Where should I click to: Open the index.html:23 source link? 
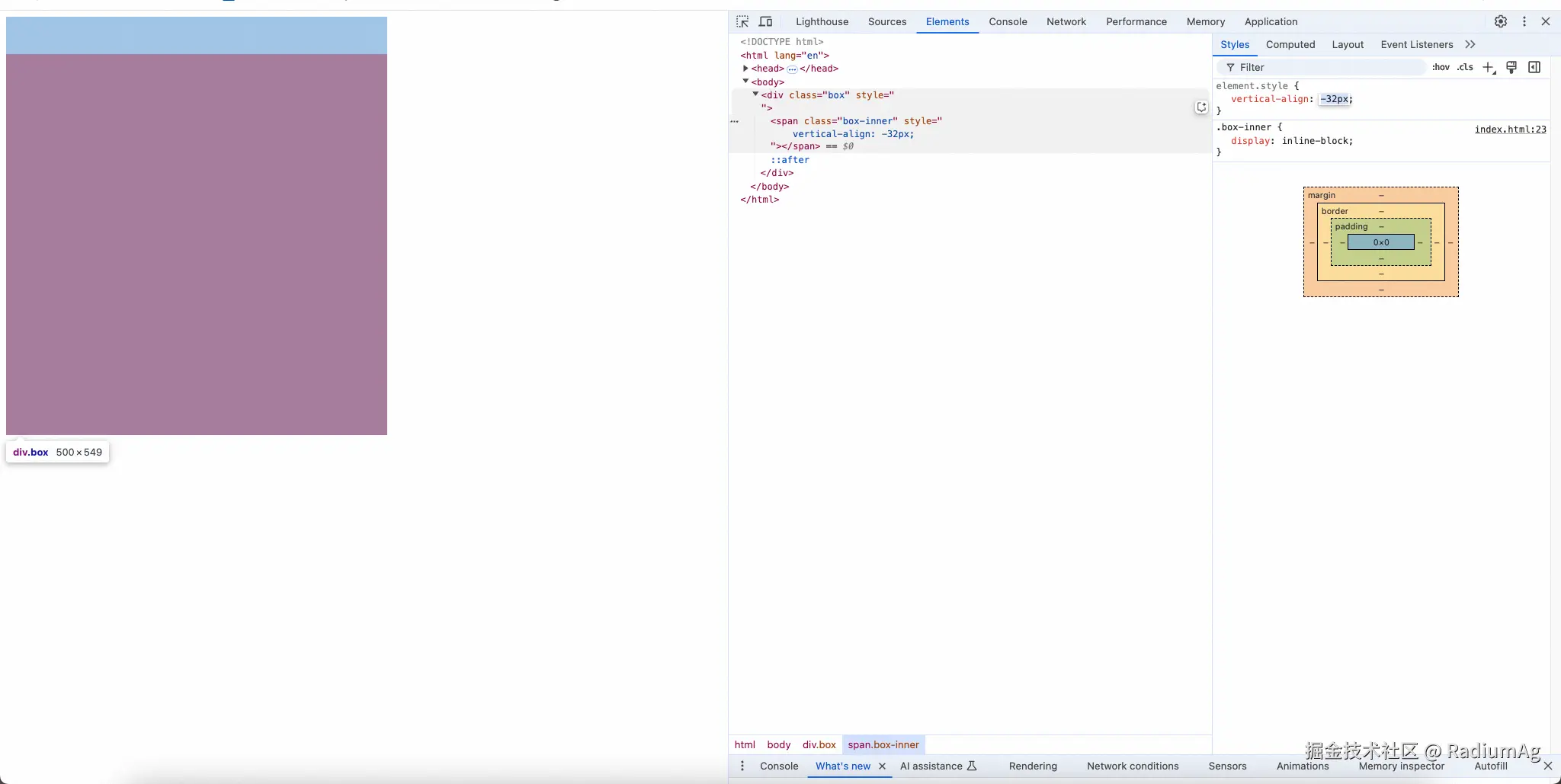(1510, 129)
